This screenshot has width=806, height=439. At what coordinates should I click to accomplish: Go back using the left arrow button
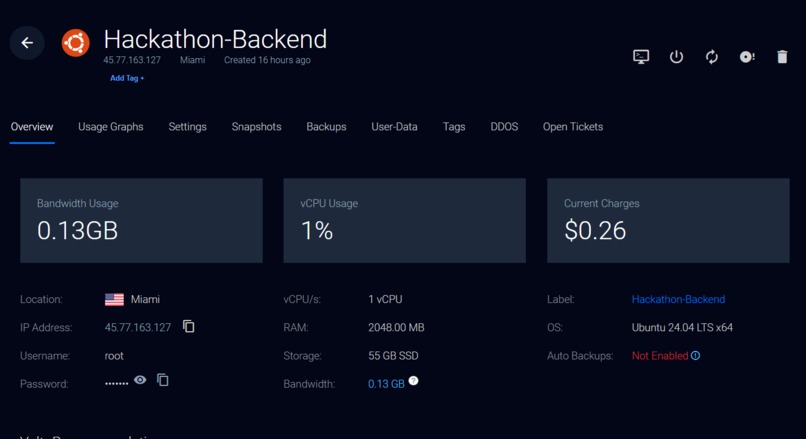(x=27, y=43)
